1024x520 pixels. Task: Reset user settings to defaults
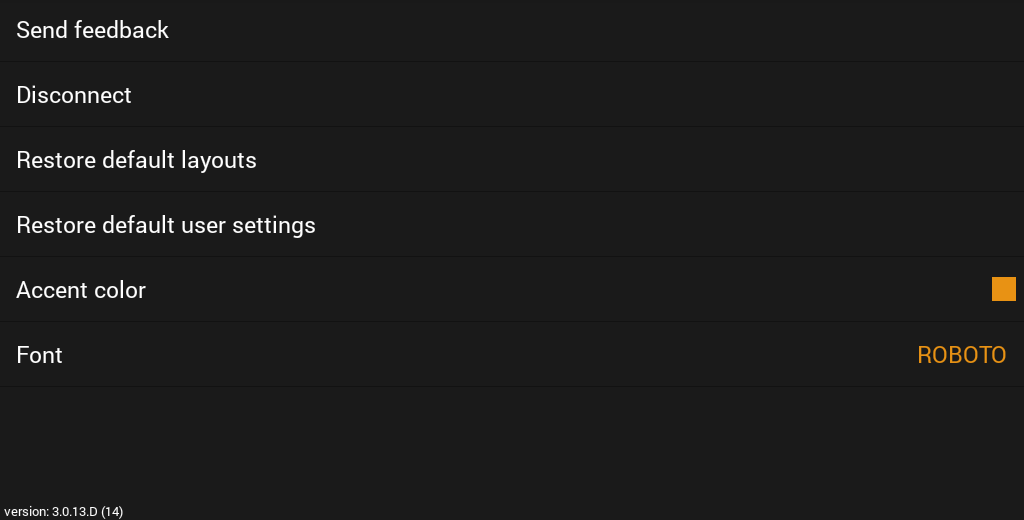(166, 225)
